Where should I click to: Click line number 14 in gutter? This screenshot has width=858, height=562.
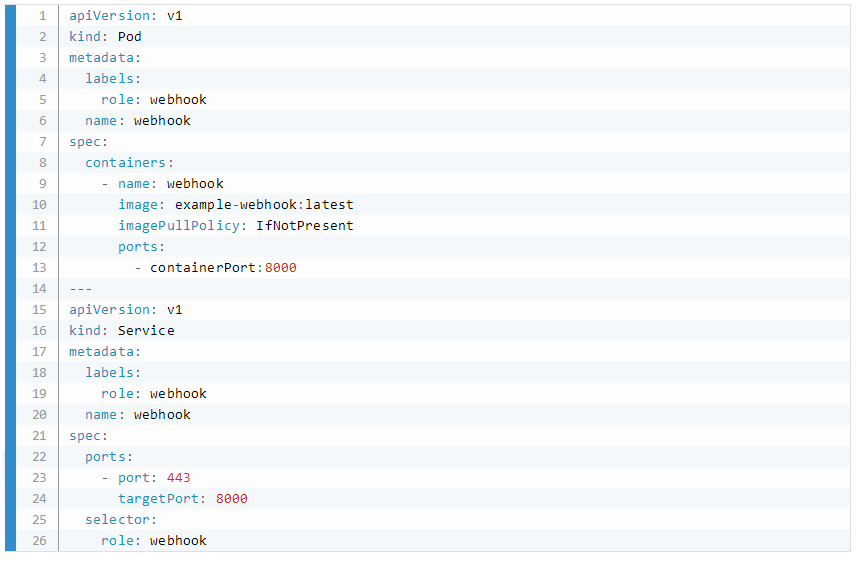(39, 288)
